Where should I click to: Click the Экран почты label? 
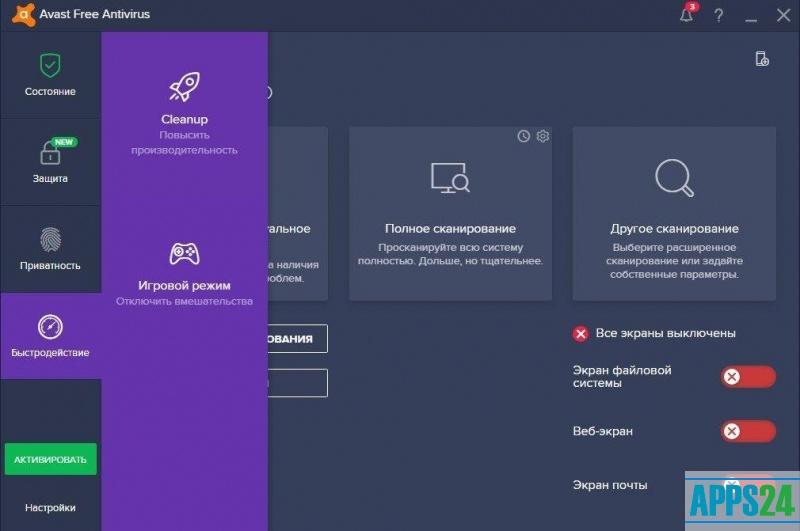(610, 485)
